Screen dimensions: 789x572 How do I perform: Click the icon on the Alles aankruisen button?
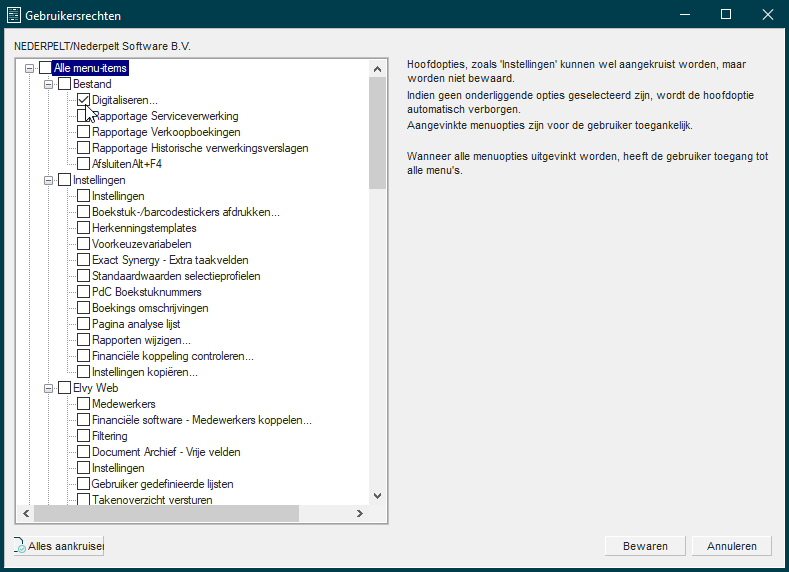[20, 545]
